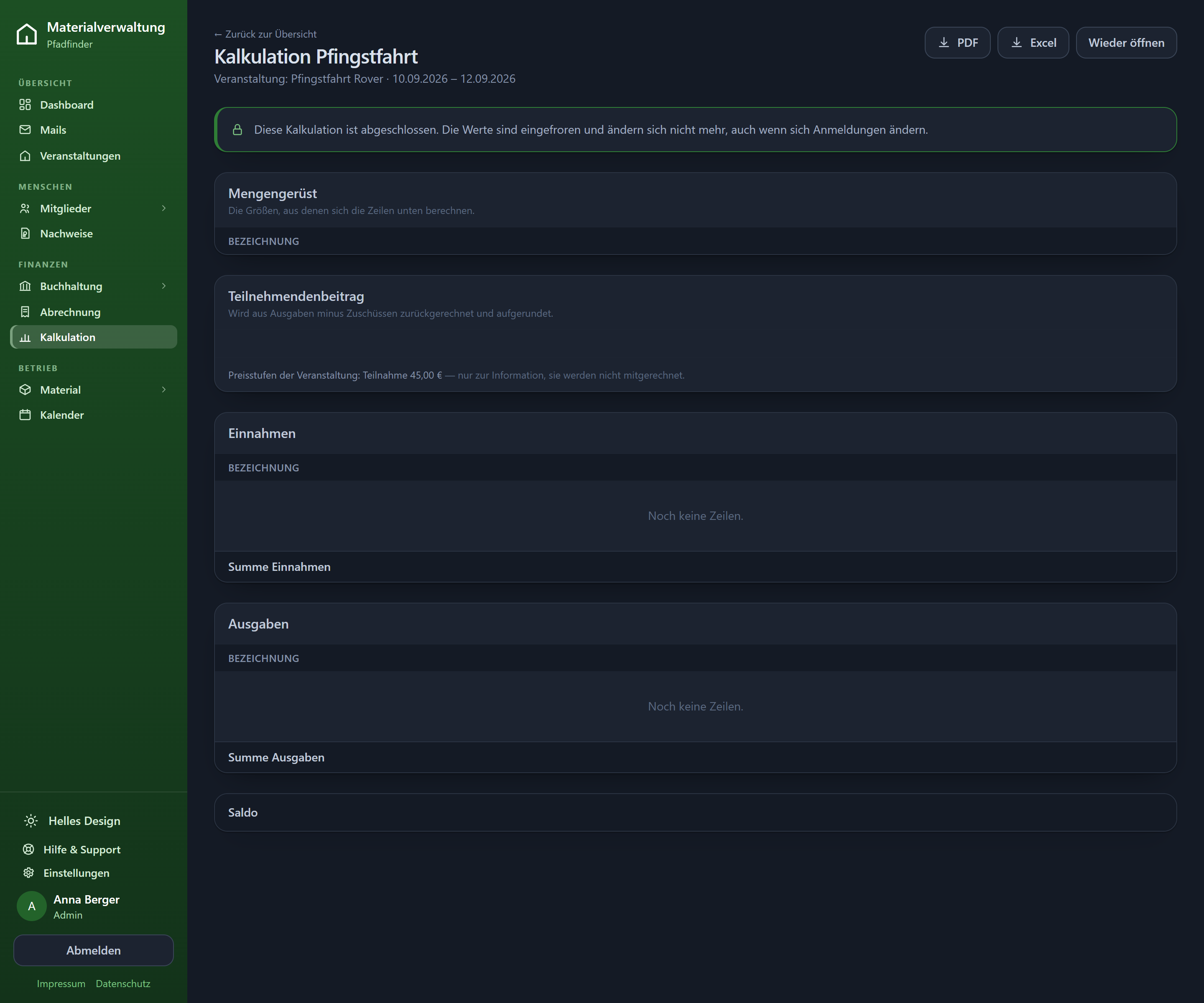Click the download icon in the PDF button
1204x1003 pixels.
944,42
